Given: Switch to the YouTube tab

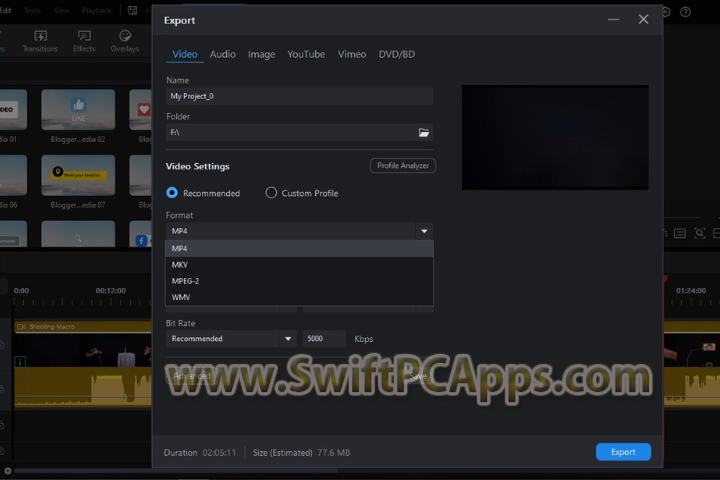Looking at the screenshot, I should point(306,54).
